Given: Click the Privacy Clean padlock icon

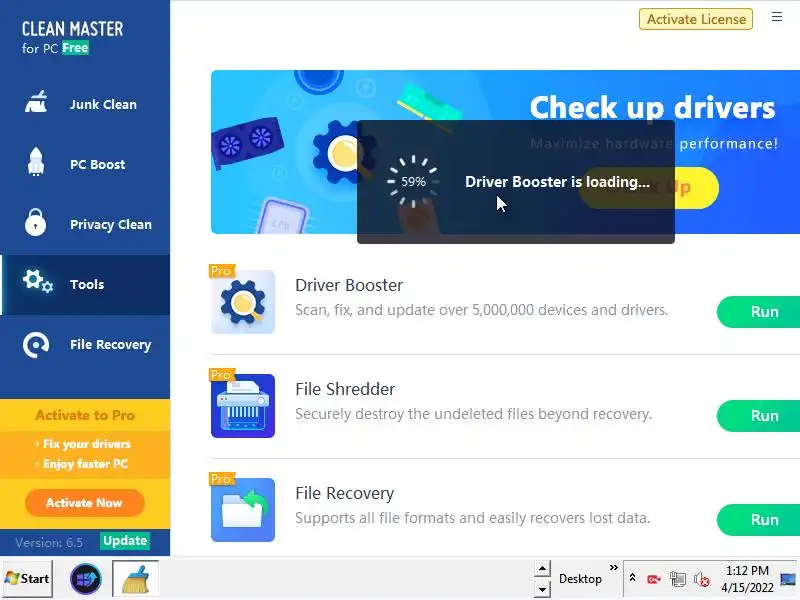Looking at the screenshot, I should click(35, 222).
